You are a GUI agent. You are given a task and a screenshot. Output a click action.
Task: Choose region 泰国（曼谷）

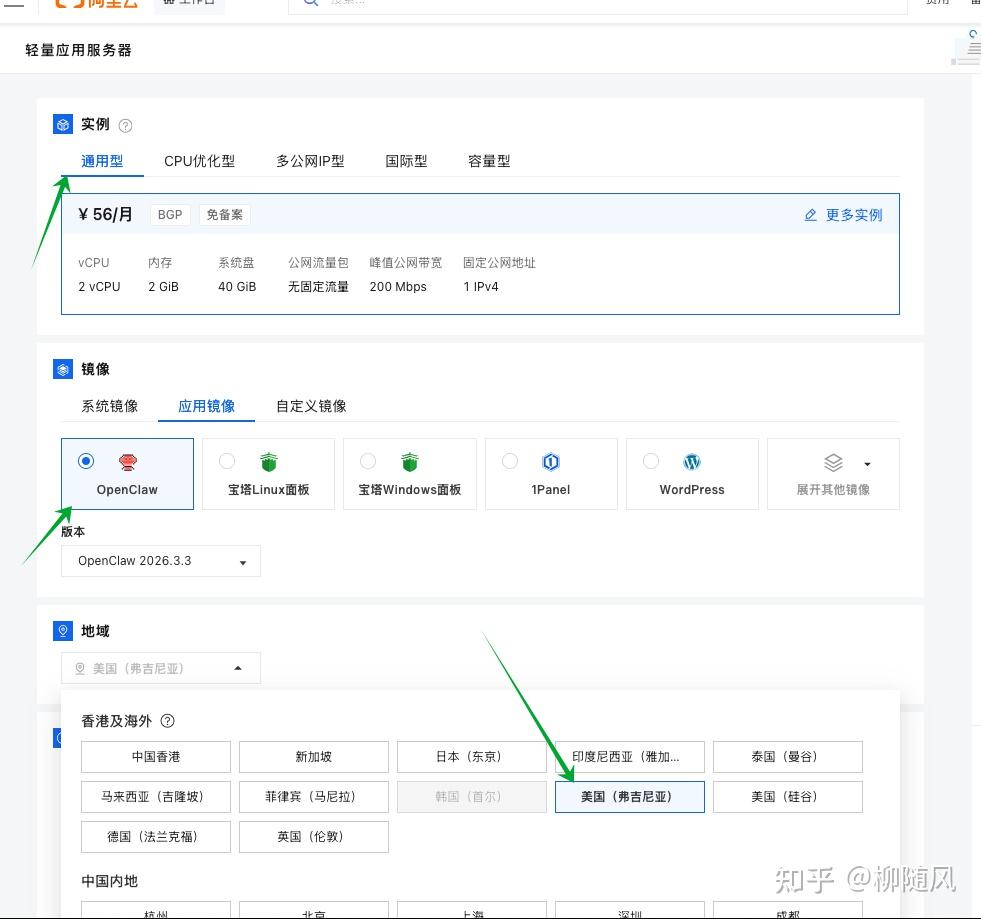(788, 757)
